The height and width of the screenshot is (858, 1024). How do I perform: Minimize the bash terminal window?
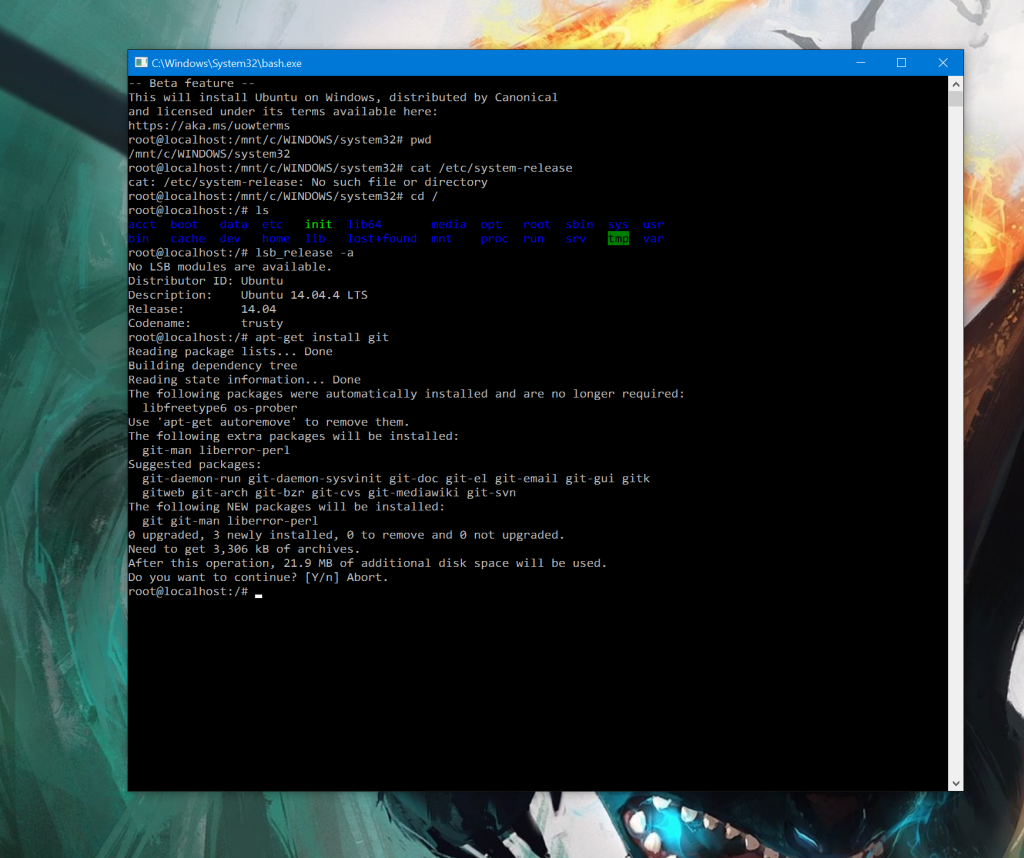(860, 62)
